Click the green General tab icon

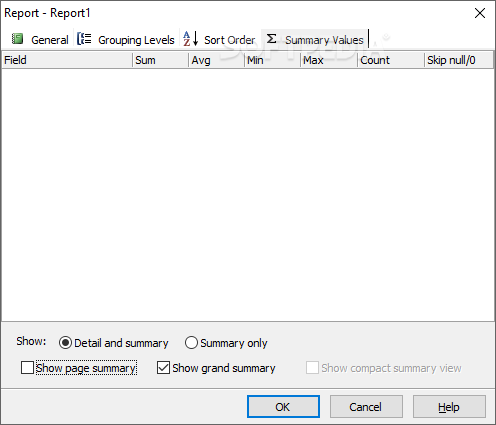pos(17,39)
